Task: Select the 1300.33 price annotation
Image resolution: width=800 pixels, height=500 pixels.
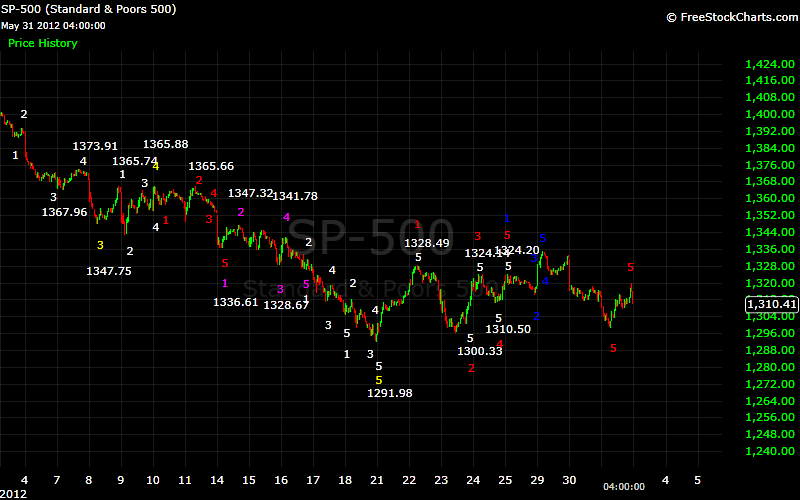Action: (480, 351)
